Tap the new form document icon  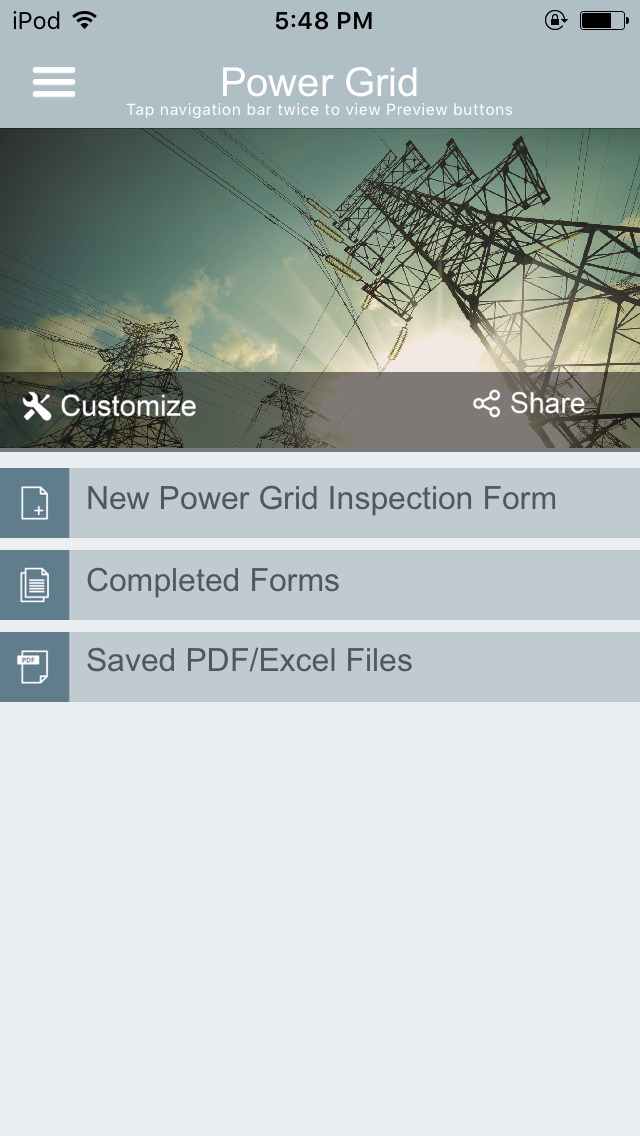pyautogui.click(x=34, y=503)
